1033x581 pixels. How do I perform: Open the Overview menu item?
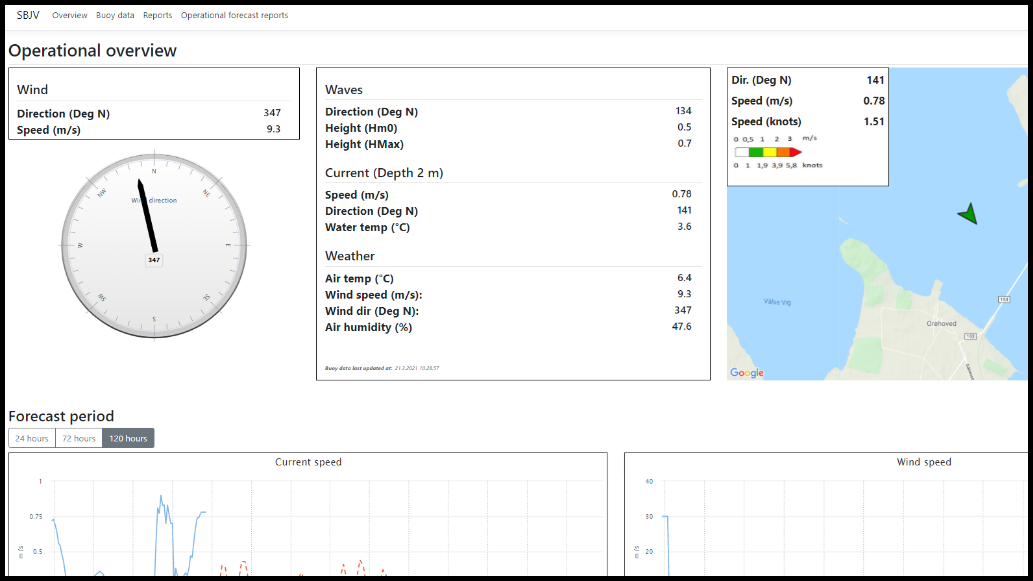(x=70, y=16)
